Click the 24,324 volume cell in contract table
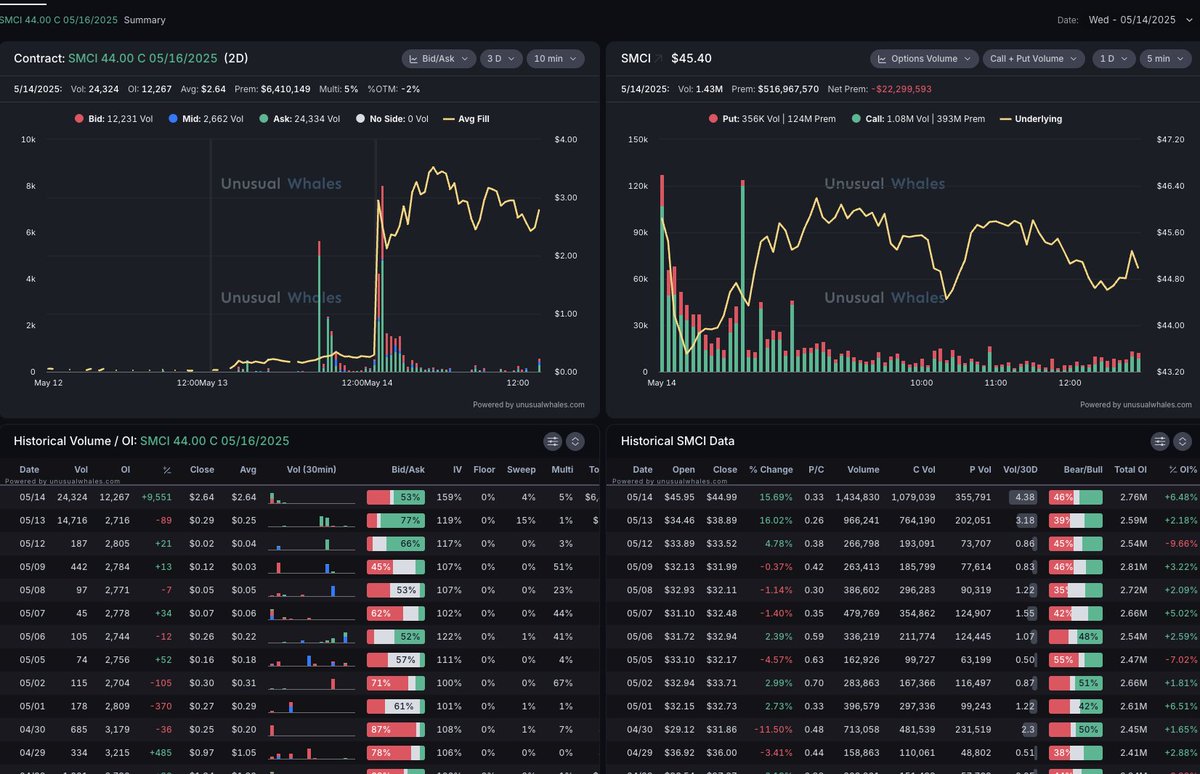This screenshot has height=774, width=1200. 72,497
